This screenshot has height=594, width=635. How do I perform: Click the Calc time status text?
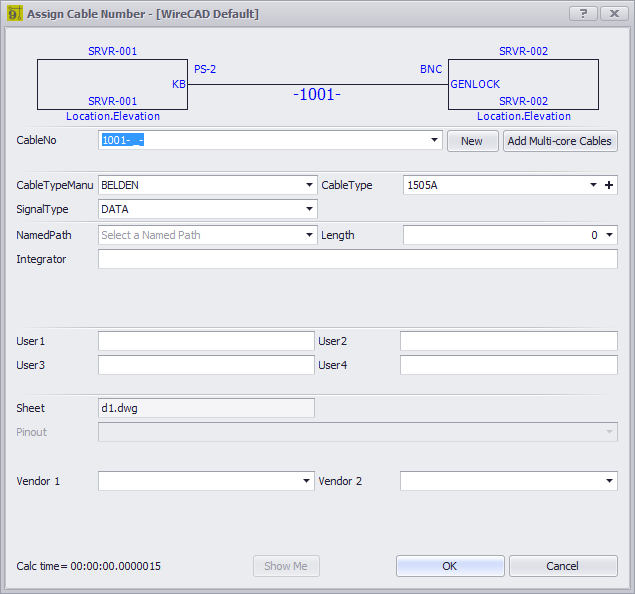(89, 566)
